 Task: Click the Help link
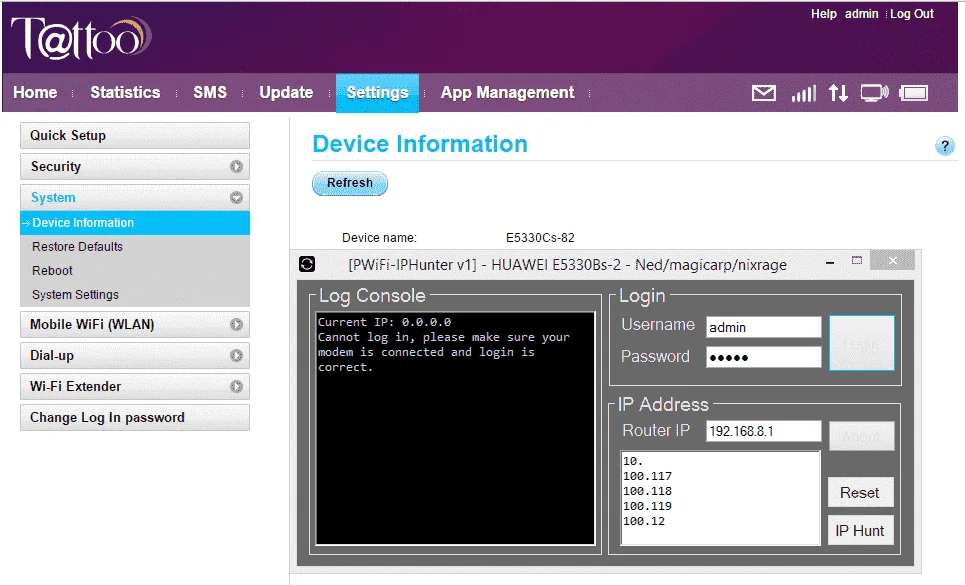823,14
